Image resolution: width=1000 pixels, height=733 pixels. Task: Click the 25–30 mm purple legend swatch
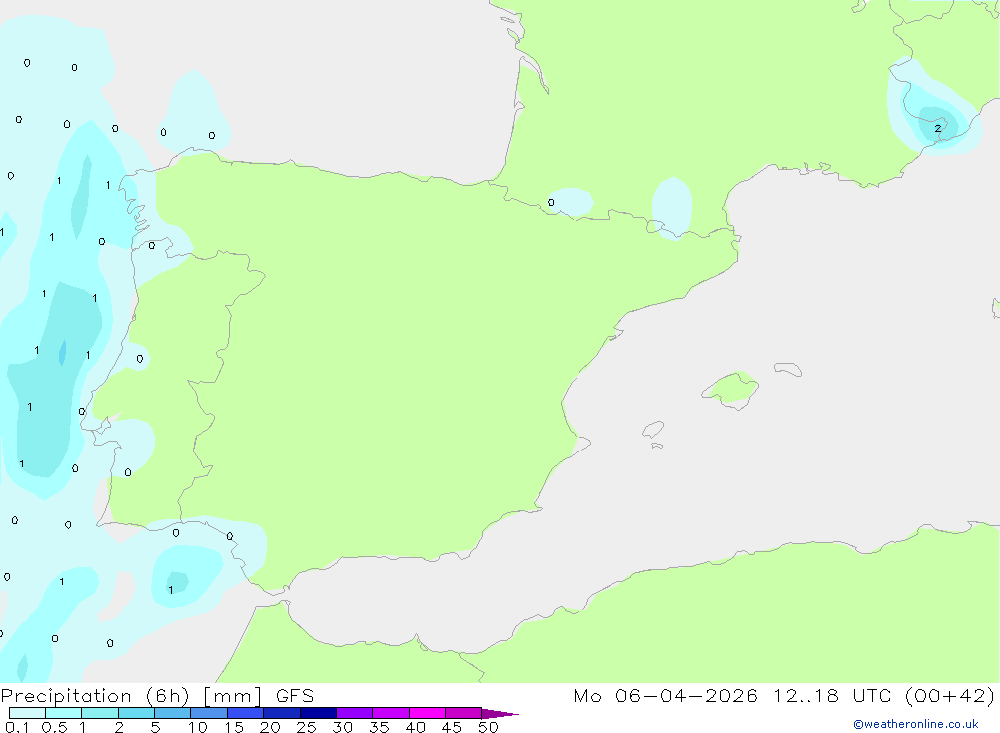[318, 713]
